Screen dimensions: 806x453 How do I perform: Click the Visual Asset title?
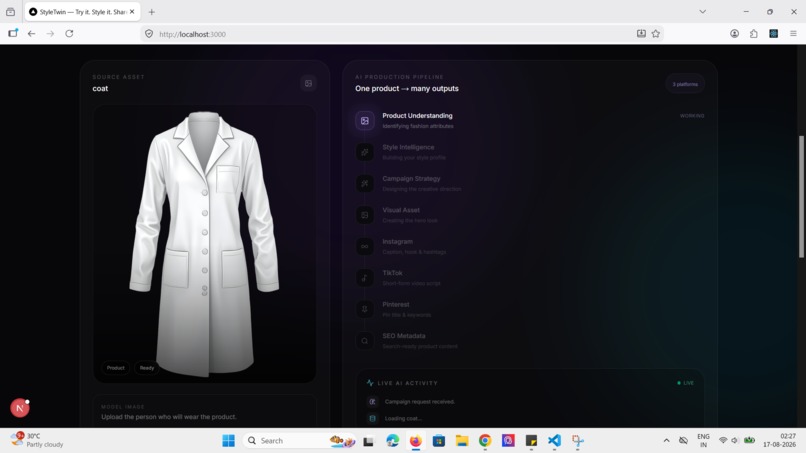click(x=401, y=210)
